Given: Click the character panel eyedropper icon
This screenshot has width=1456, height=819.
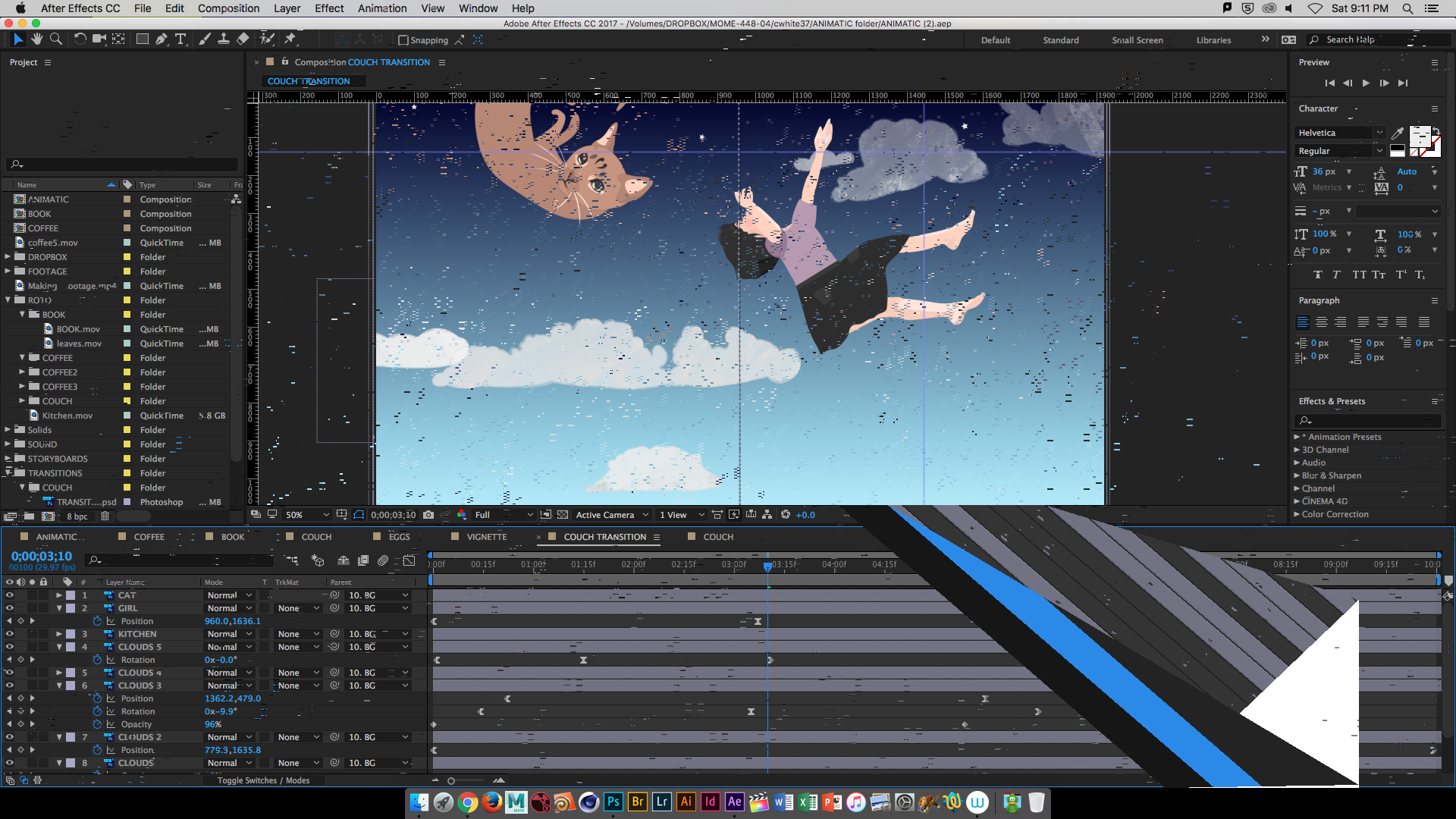Looking at the screenshot, I should (x=1398, y=133).
